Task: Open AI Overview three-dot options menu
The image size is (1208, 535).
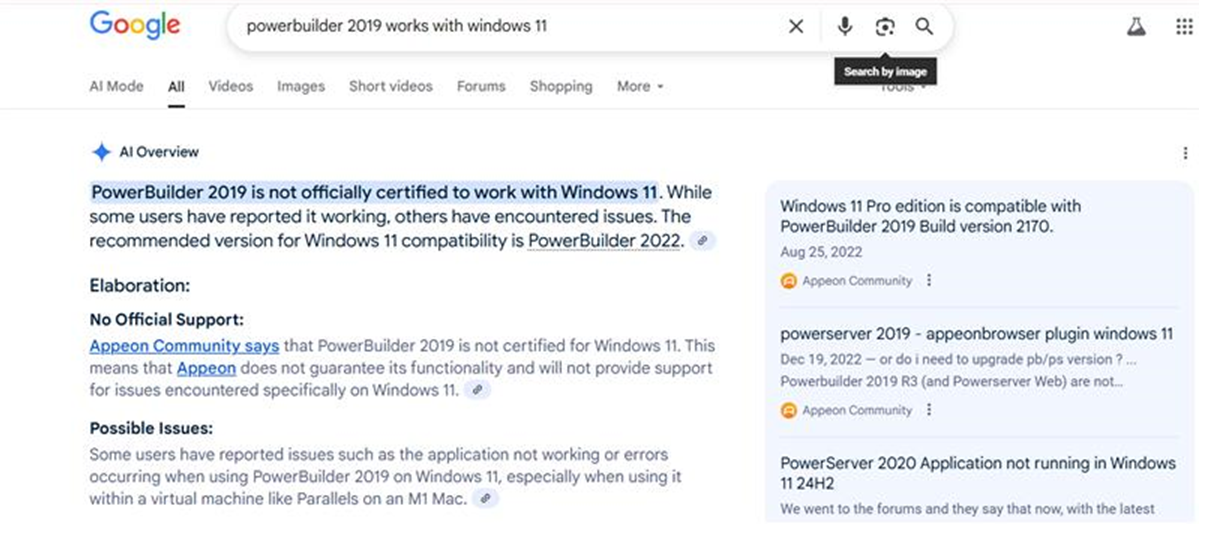Action: pos(1185,153)
